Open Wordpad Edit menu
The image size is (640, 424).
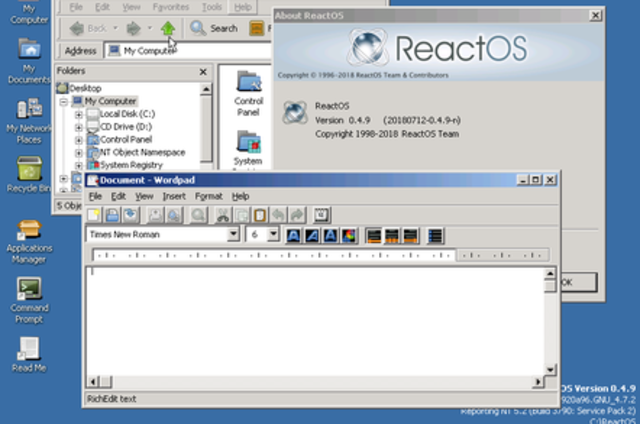pyautogui.click(x=118, y=196)
